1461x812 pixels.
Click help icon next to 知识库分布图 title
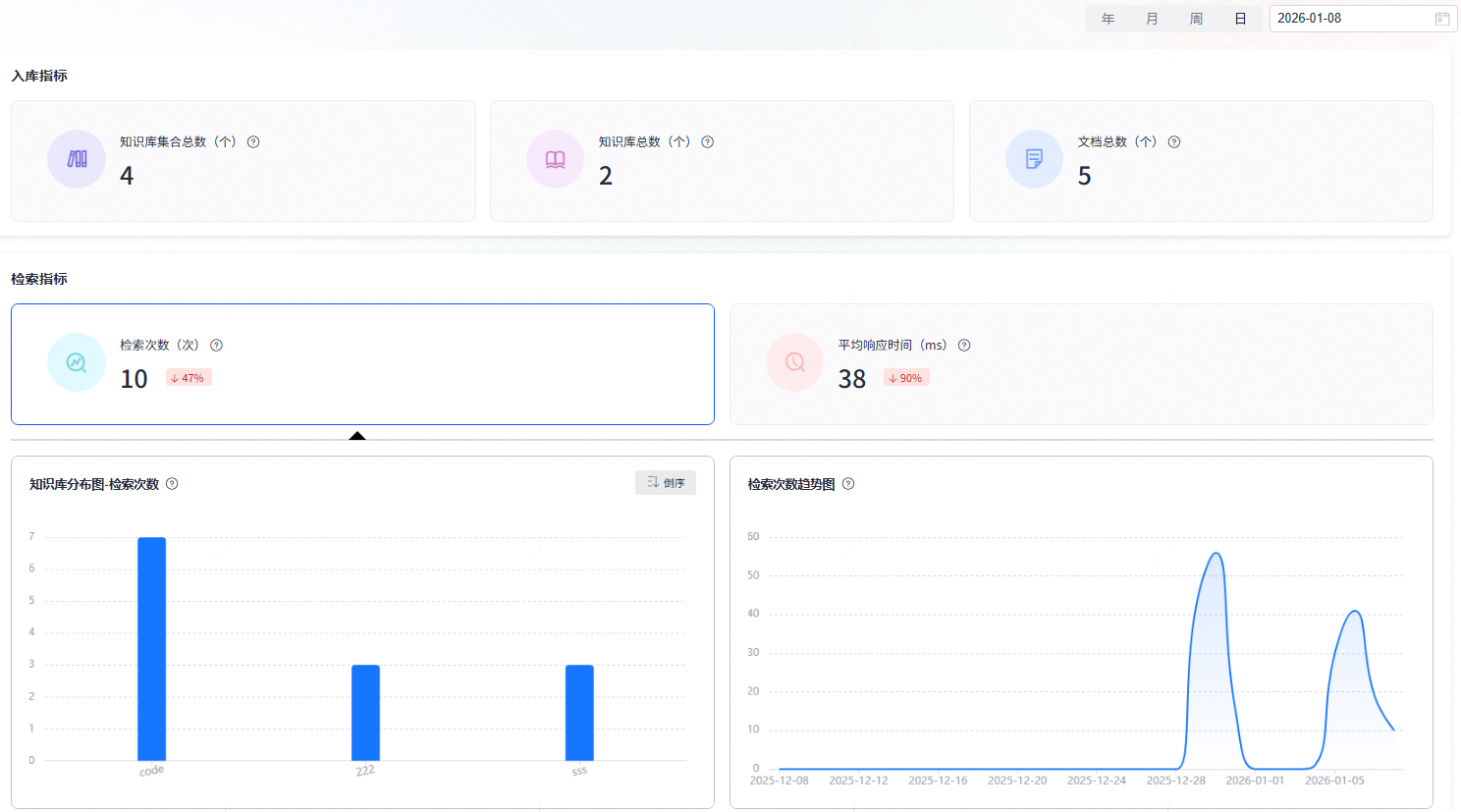pyautogui.click(x=172, y=484)
